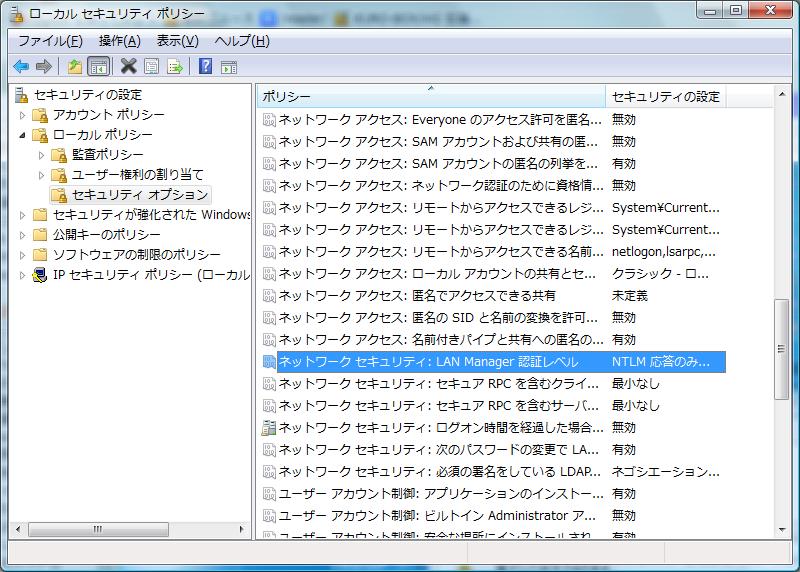Image resolution: width=800 pixels, height=572 pixels.
Task: Click the blue Help question mark icon
Action: (x=205, y=67)
